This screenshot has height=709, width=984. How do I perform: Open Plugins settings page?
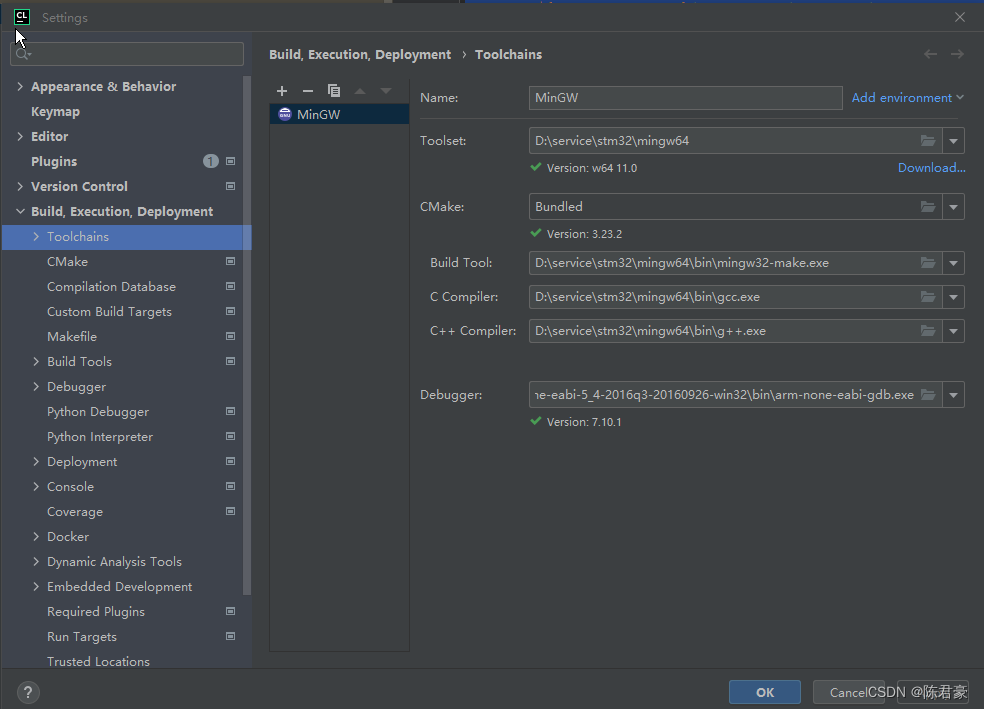pyautogui.click(x=54, y=161)
